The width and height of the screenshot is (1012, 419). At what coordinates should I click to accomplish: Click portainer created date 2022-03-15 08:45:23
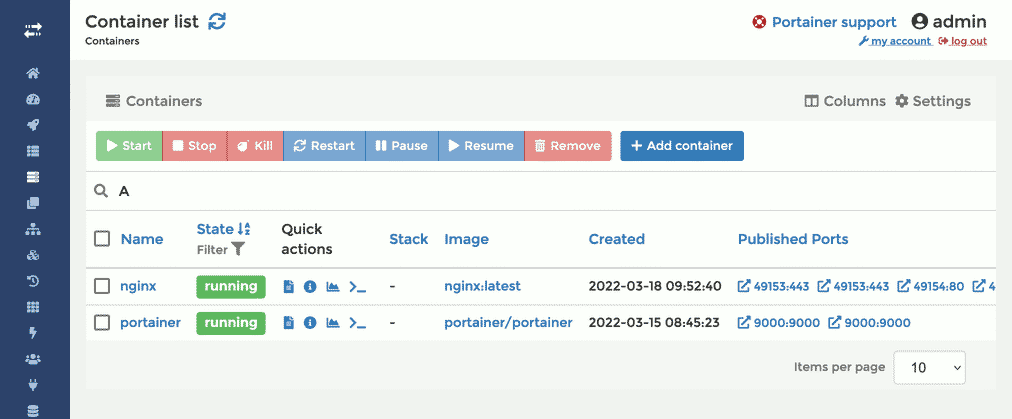coord(654,322)
